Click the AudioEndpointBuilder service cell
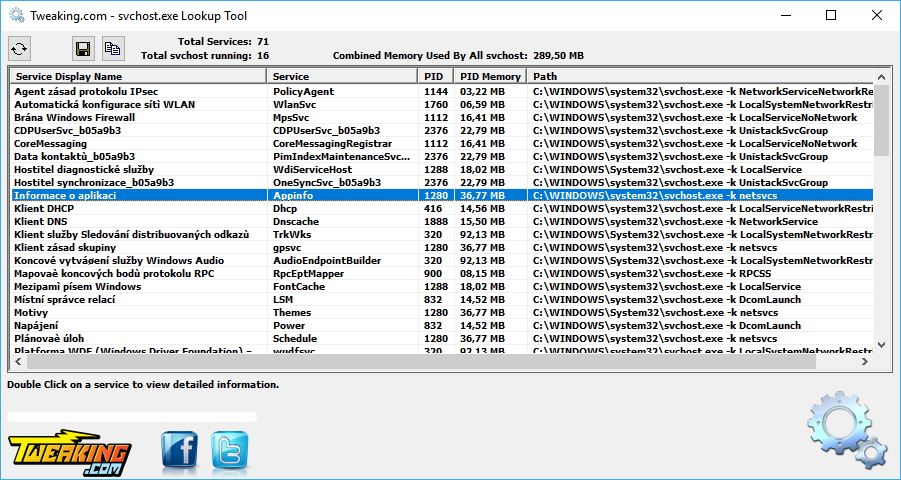The image size is (901, 480). click(x=327, y=260)
